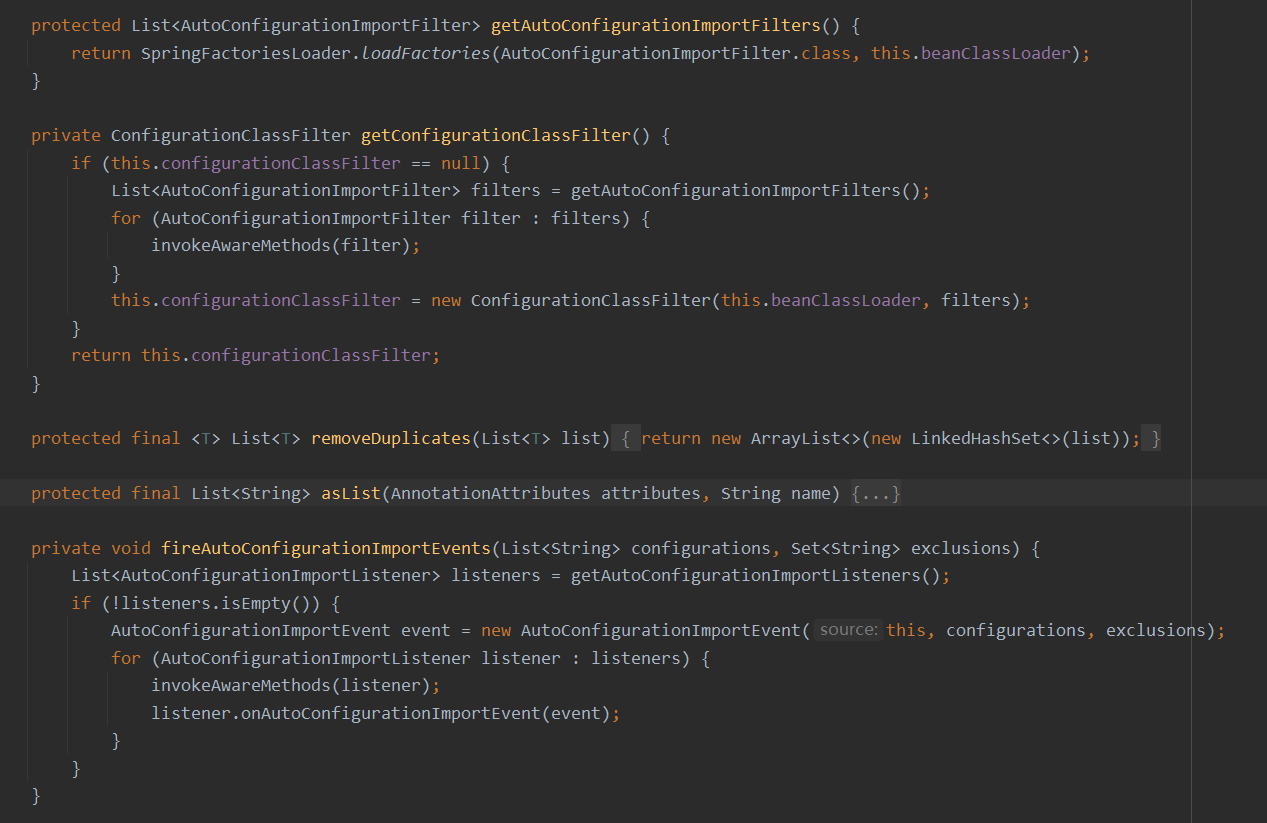Click the null keyword in if condition
Image resolution: width=1267 pixels, height=823 pixels.
point(460,163)
